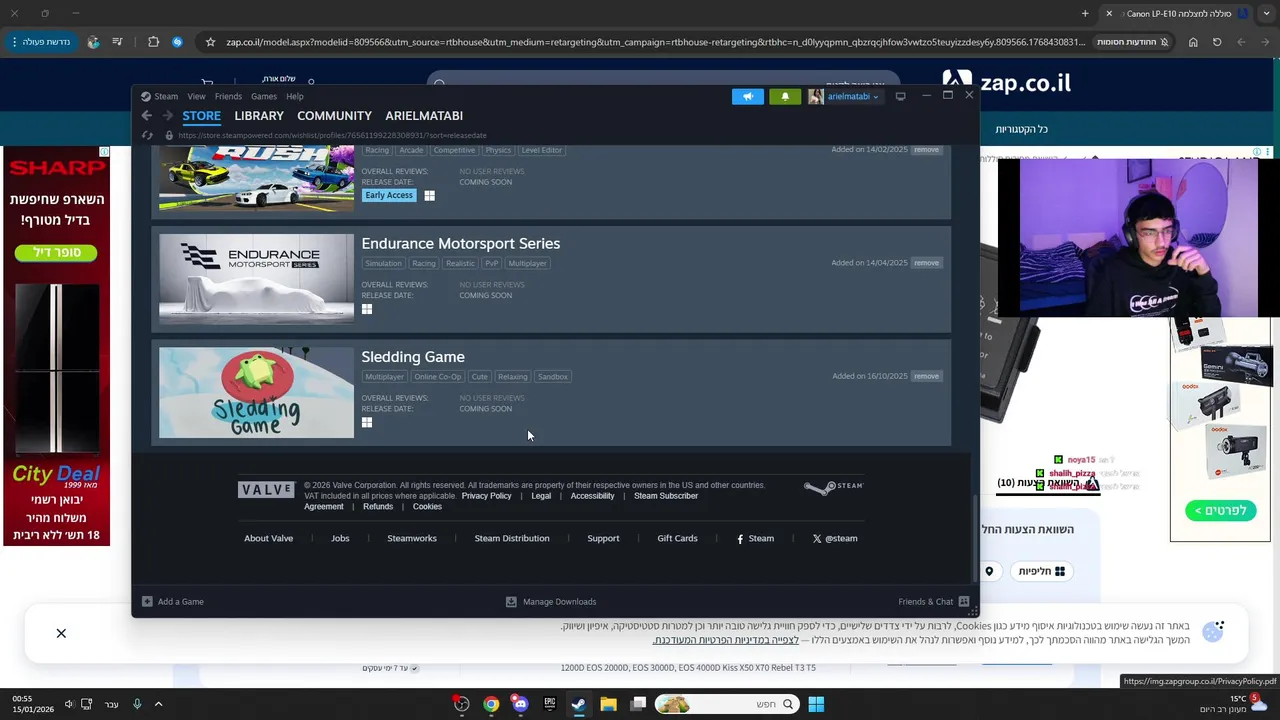Click green SHARP ad button
The width and height of the screenshot is (1280, 720).
tap(56, 253)
